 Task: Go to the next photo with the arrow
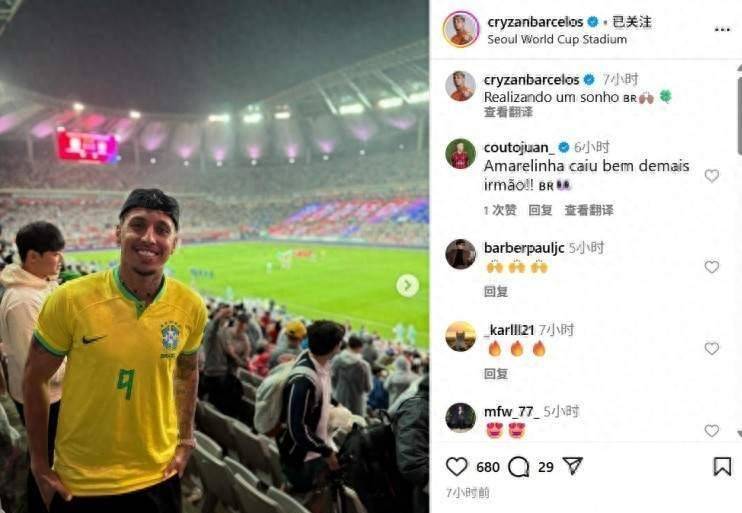tap(407, 285)
